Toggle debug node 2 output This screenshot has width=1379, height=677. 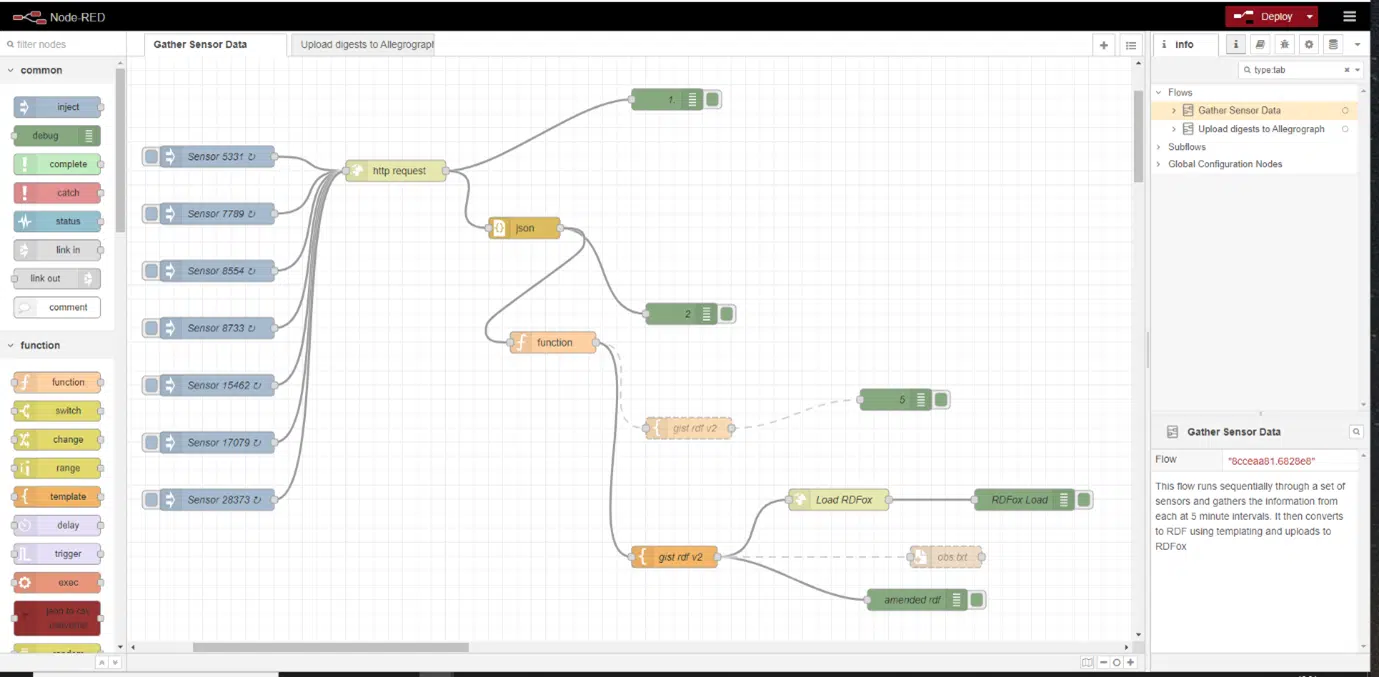pyautogui.click(x=727, y=314)
